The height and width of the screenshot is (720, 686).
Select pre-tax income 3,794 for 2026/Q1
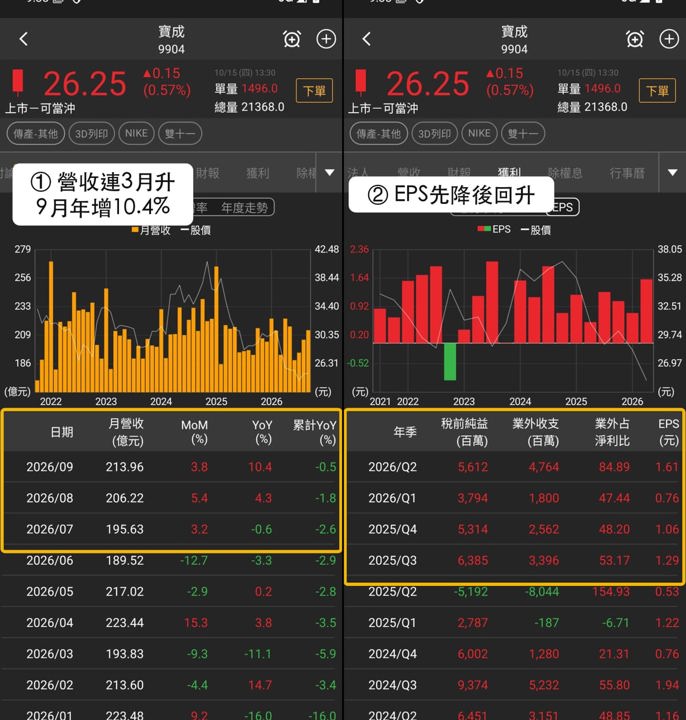(472, 498)
